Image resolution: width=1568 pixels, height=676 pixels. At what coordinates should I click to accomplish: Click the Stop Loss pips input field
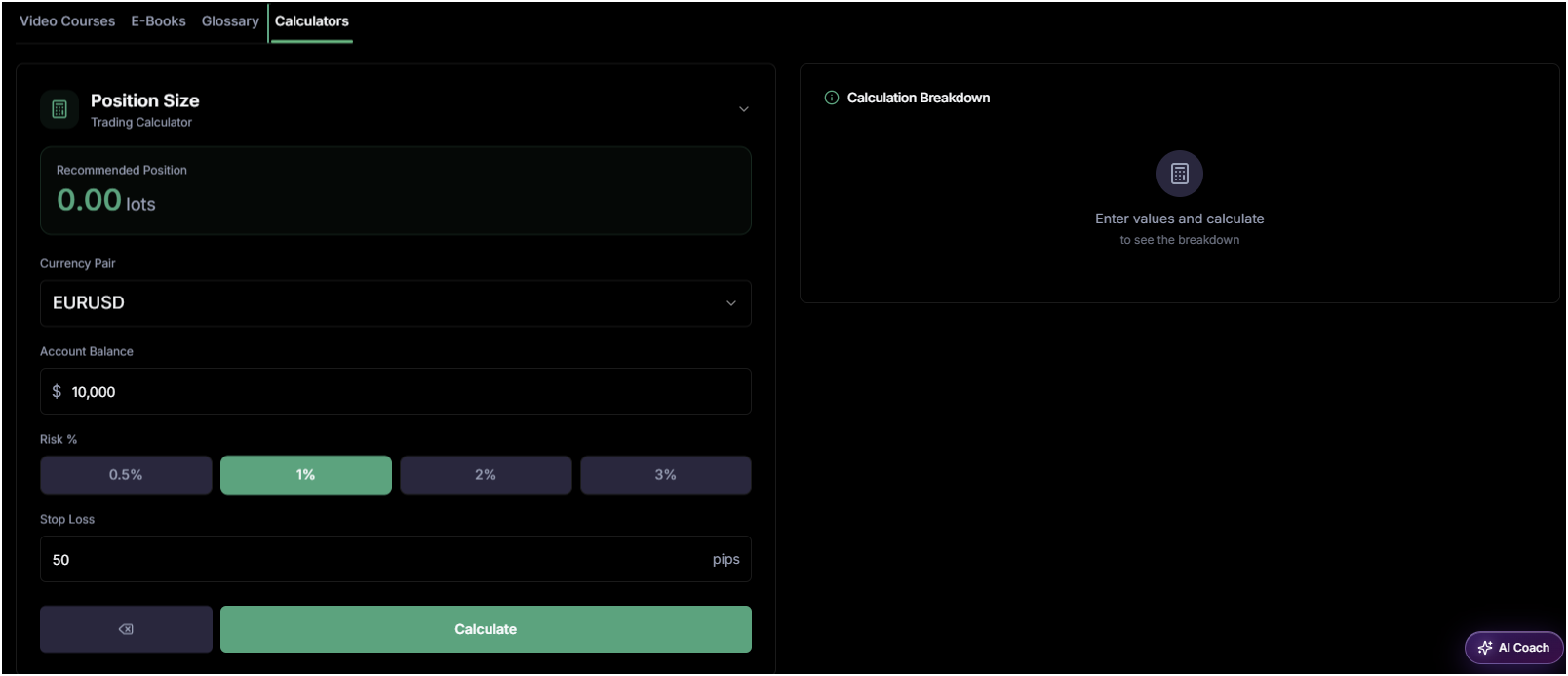click(x=396, y=559)
